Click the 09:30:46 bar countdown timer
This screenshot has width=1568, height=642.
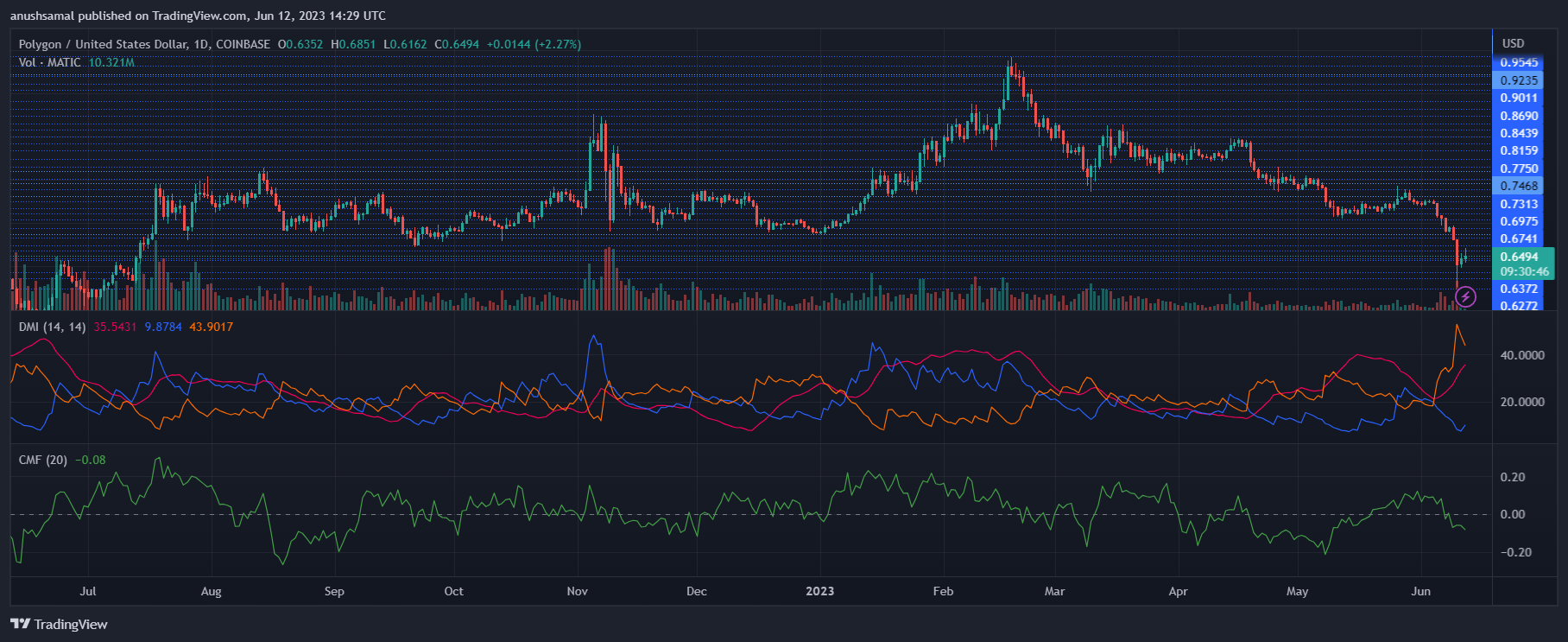(x=1524, y=271)
